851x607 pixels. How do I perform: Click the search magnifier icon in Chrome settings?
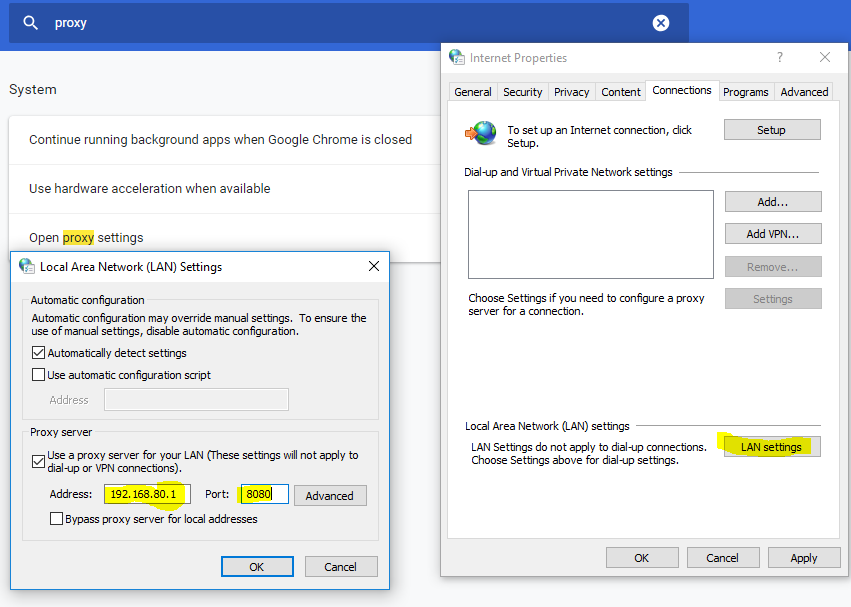coord(31,23)
